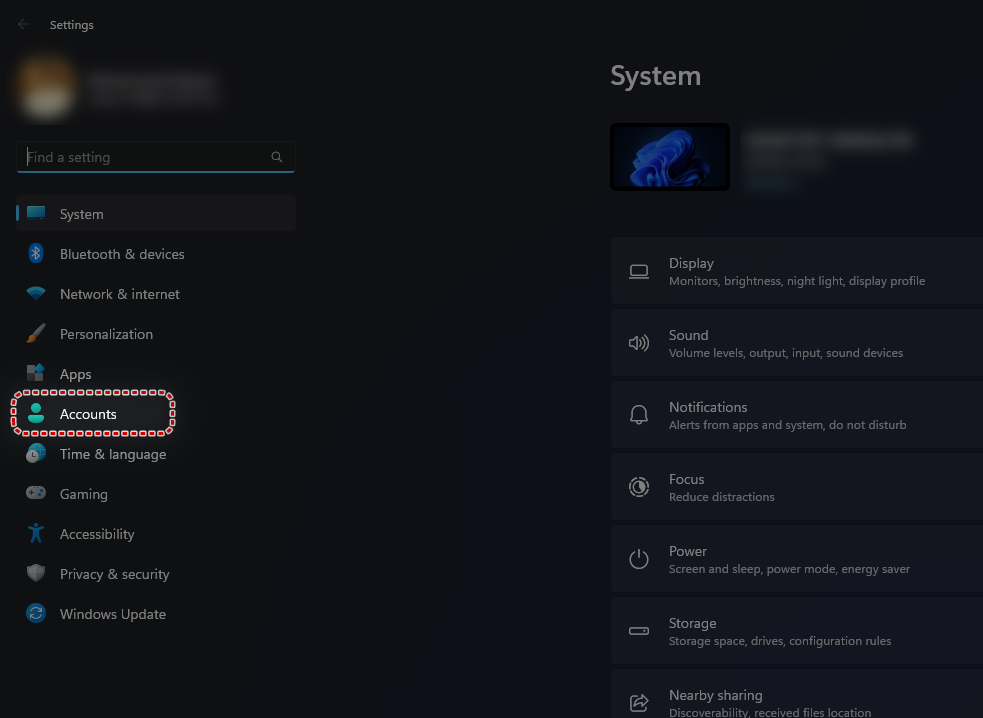
Task: Click the search magnifier icon
Action: [x=277, y=157]
